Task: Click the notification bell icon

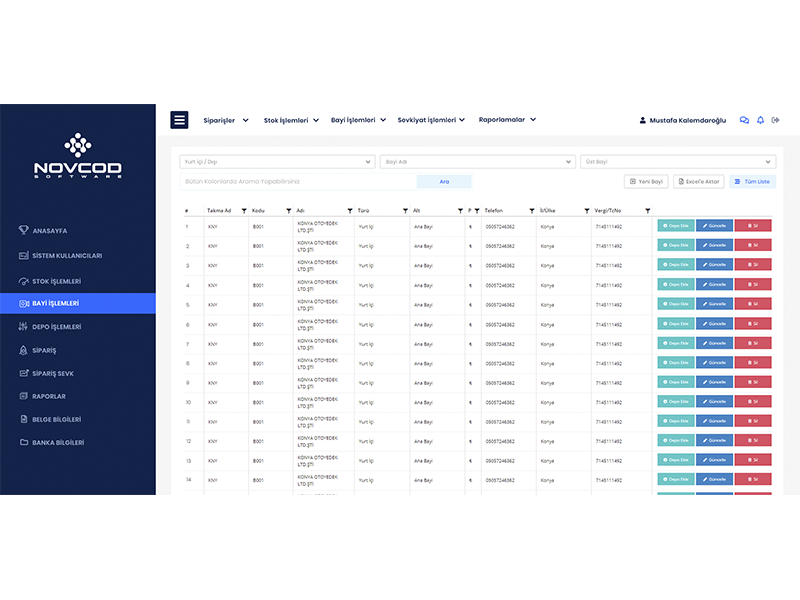Action: point(760,120)
